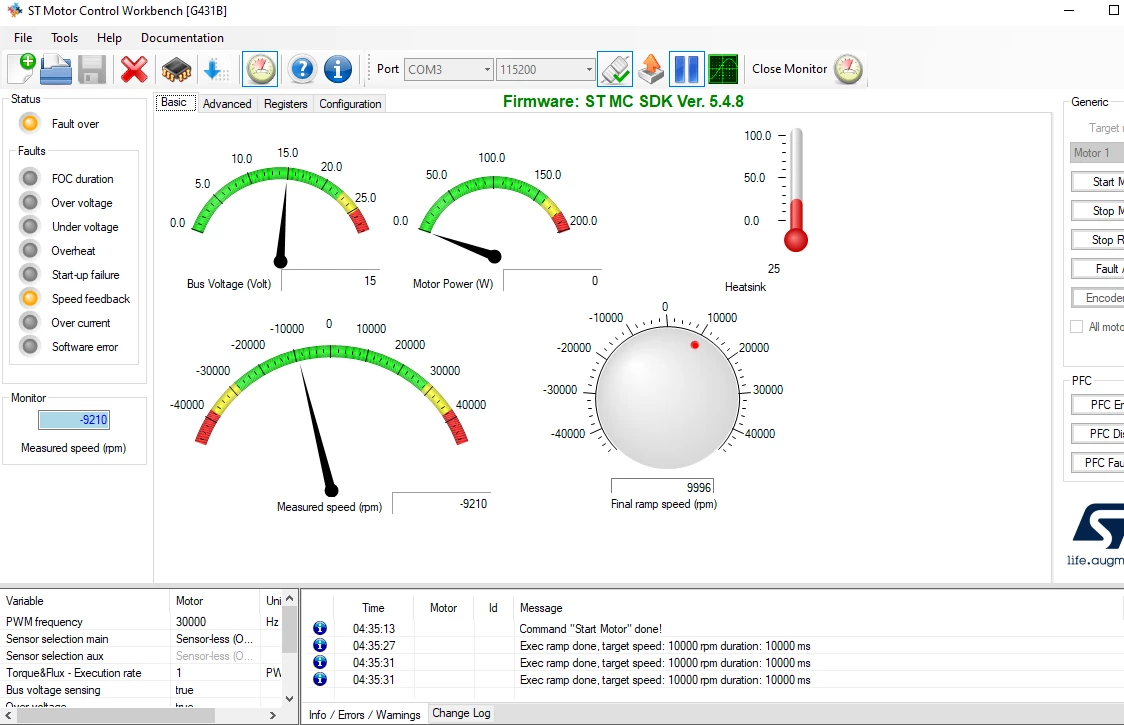Click the Speed feedback fault LED

[x=29, y=298]
